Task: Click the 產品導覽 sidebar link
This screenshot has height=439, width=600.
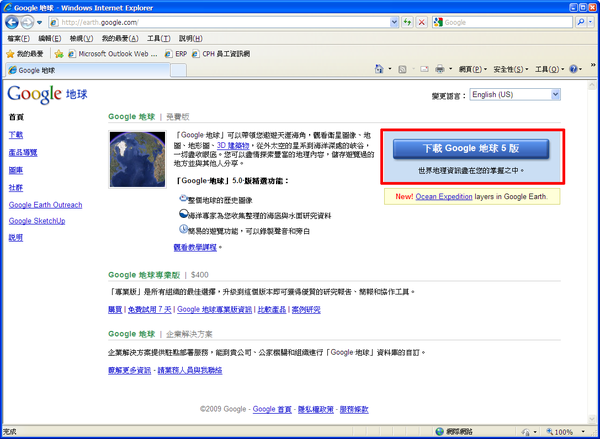Action: coord(23,153)
